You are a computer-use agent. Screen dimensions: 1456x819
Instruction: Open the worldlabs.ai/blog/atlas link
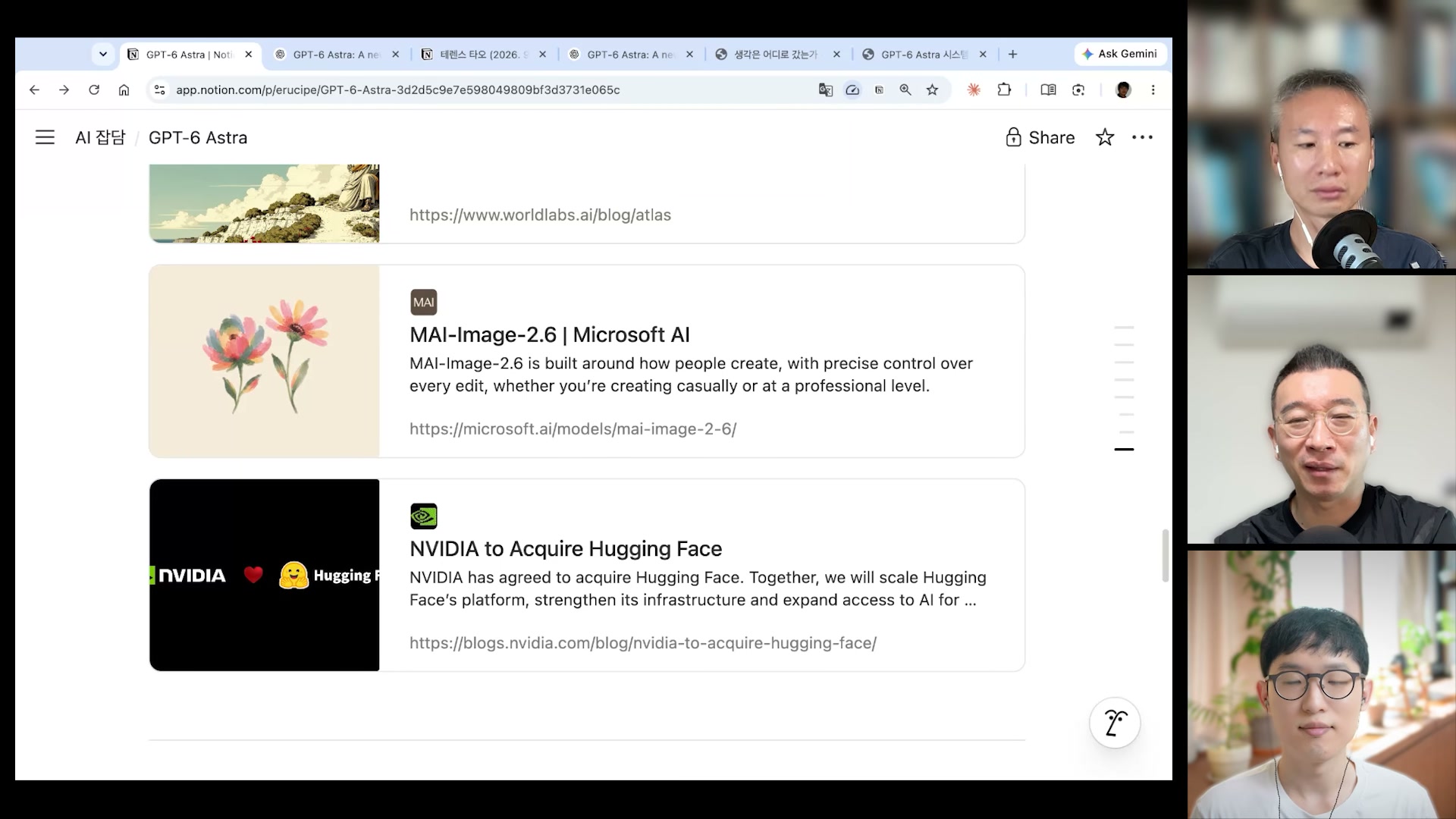click(x=540, y=215)
